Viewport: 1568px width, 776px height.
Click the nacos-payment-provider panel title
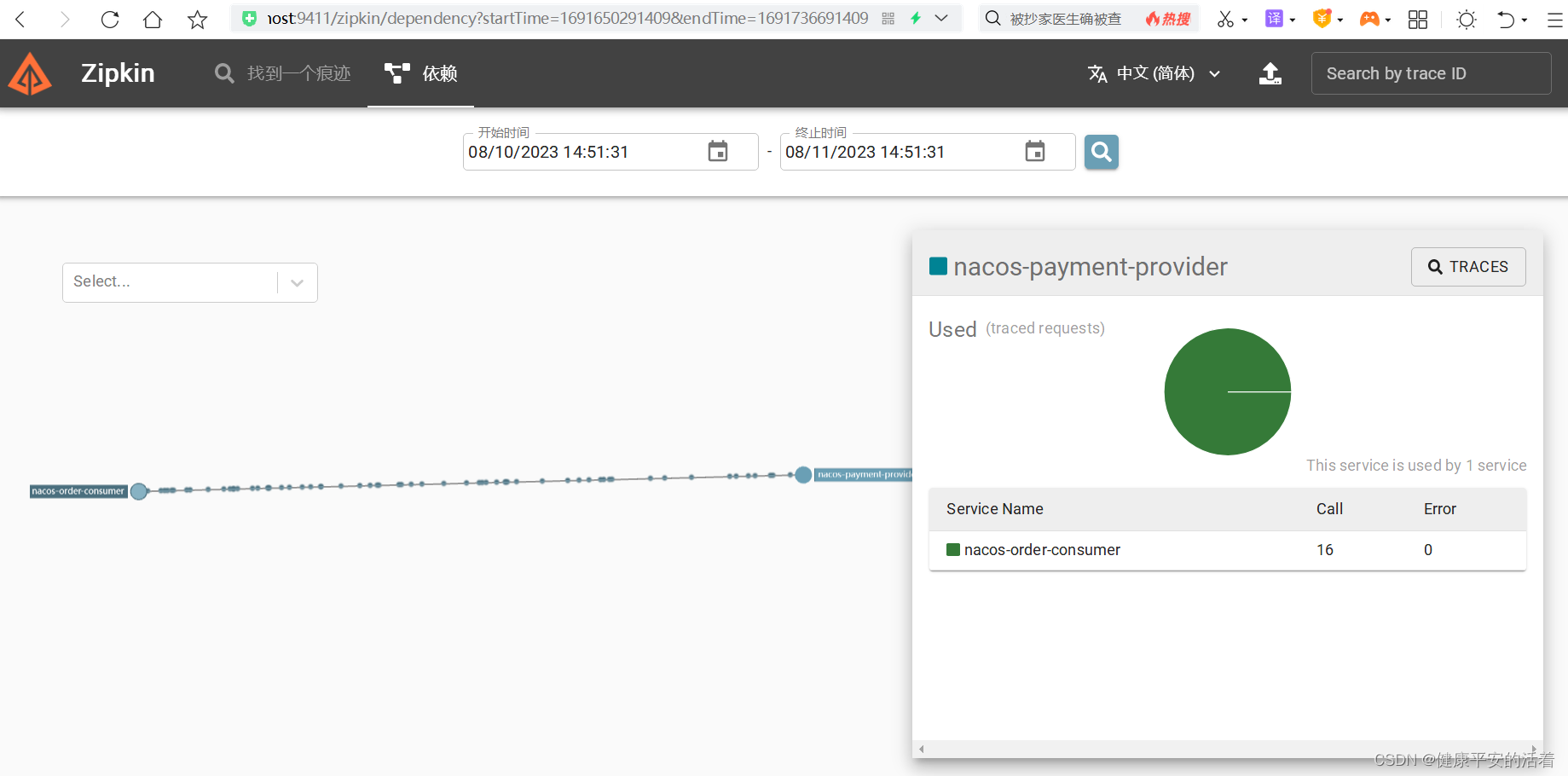point(1091,267)
